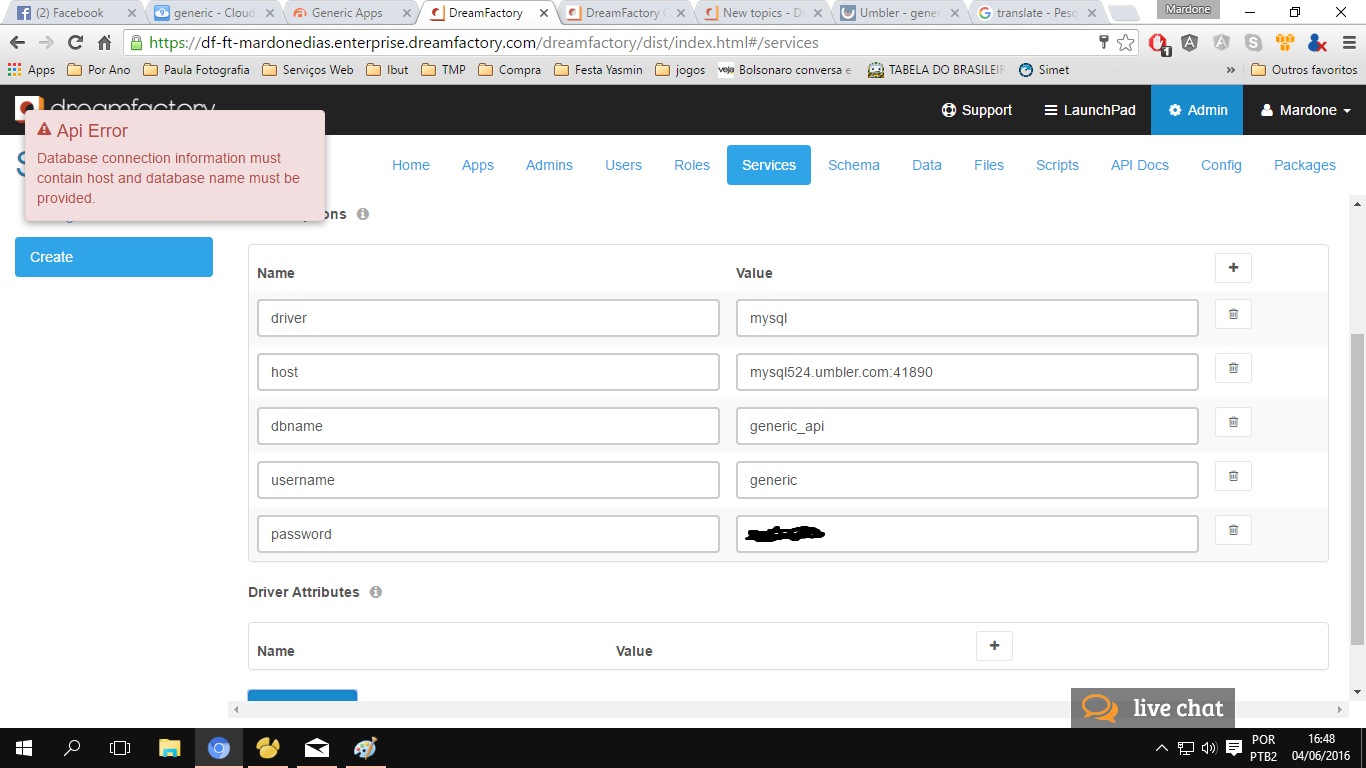Go to the Roles section
Viewport: 1366px width, 768px height.
click(x=692, y=165)
